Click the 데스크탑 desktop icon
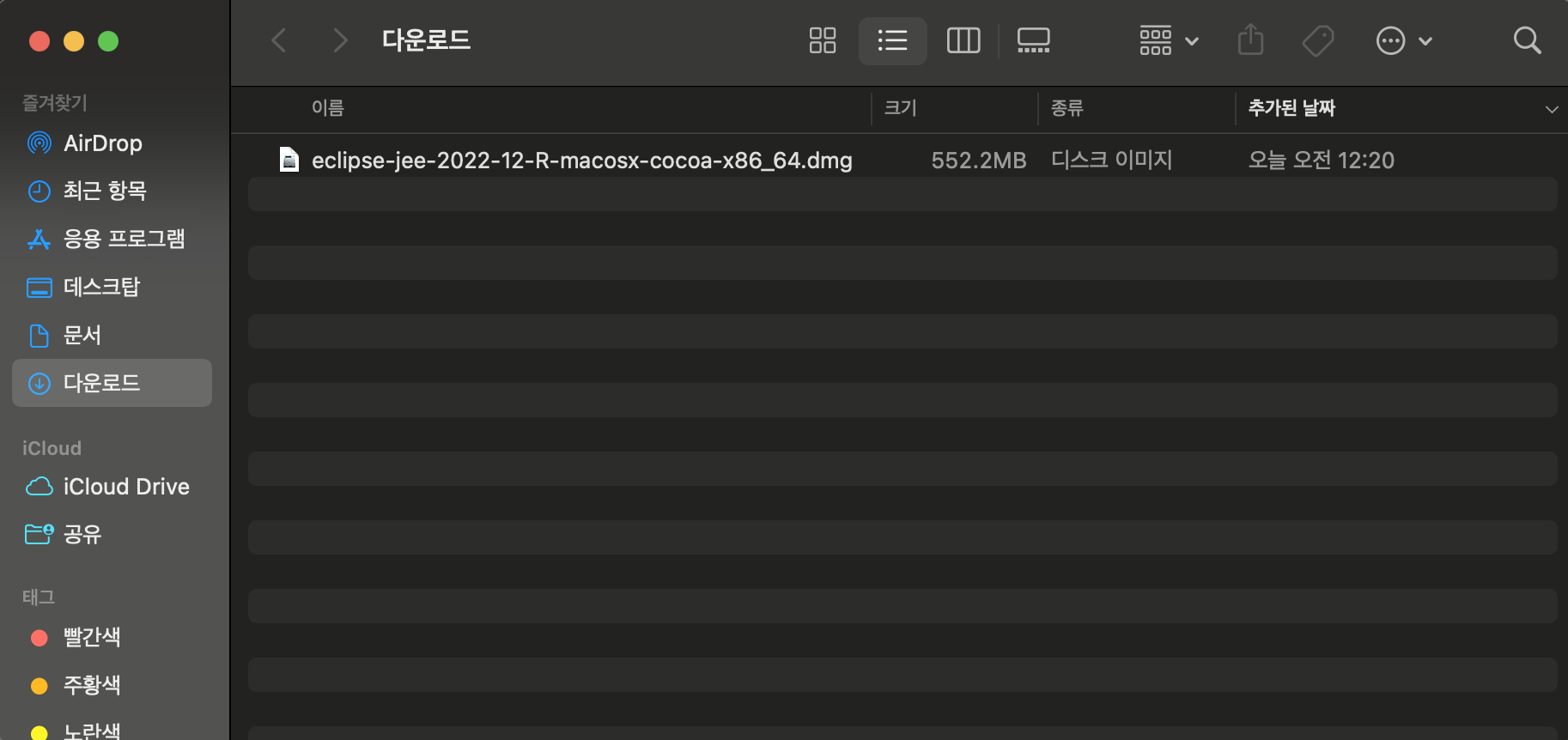1568x740 pixels. pyautogui.click(x=40, y=288)
